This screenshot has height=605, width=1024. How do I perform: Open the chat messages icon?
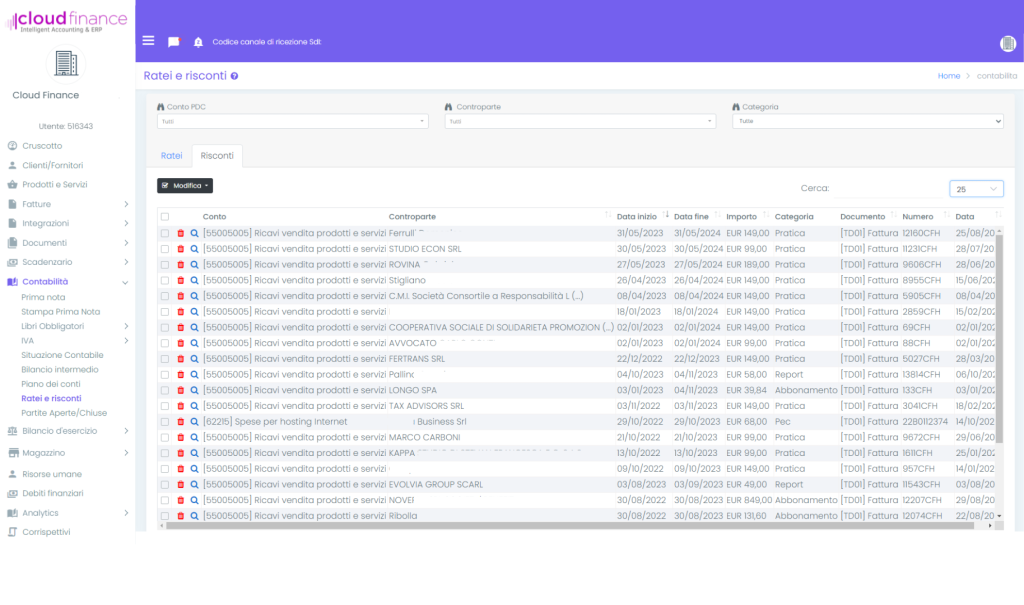(173, 42)
